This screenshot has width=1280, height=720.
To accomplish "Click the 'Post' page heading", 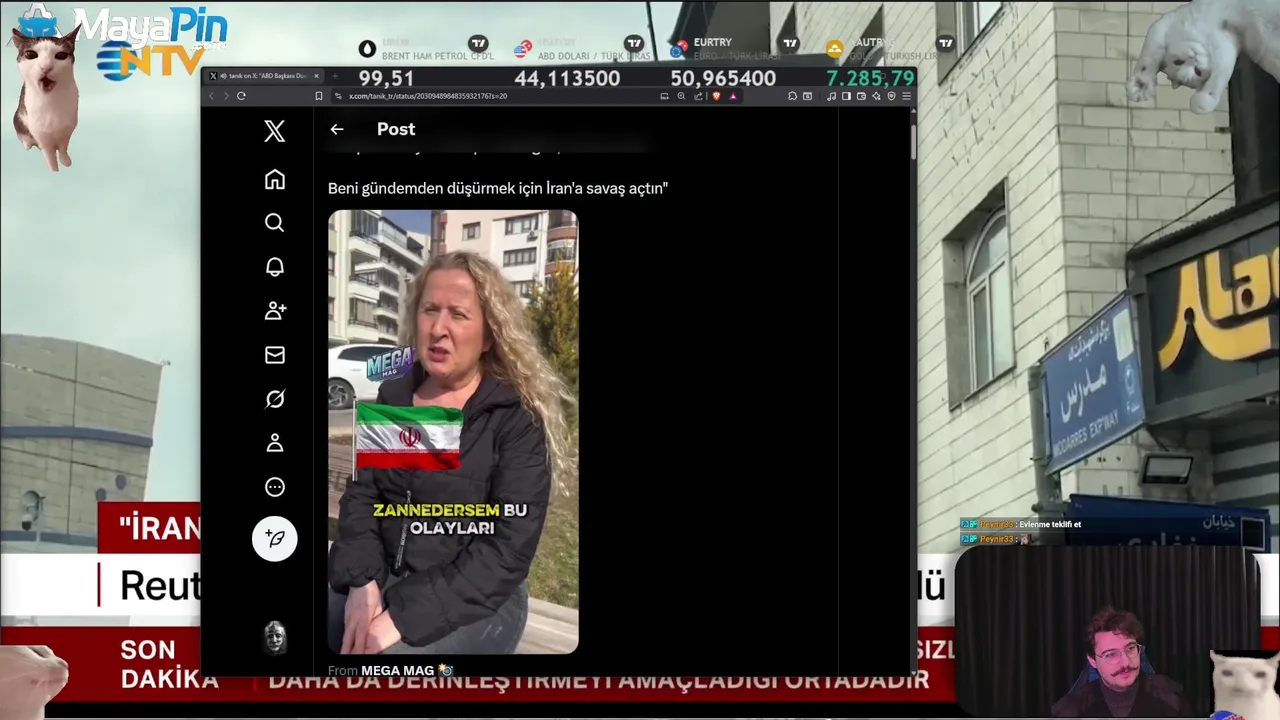I will click(x=396, y=129).
